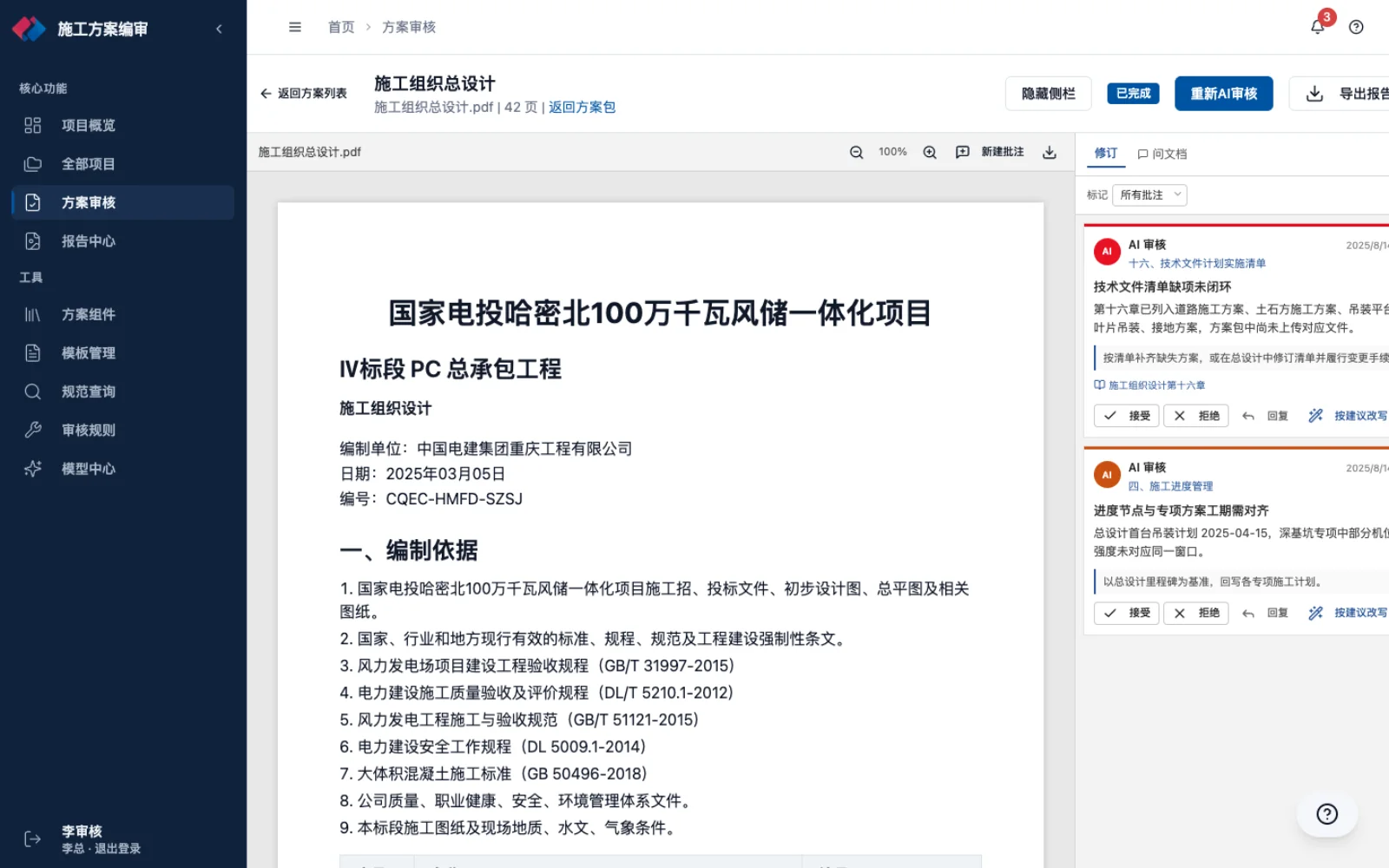Accept the 技术文件清单缺项未闭环 suggestion
Image resolution: width=1389 pixels, height=868 pixels.
[x=1126, y=416]
